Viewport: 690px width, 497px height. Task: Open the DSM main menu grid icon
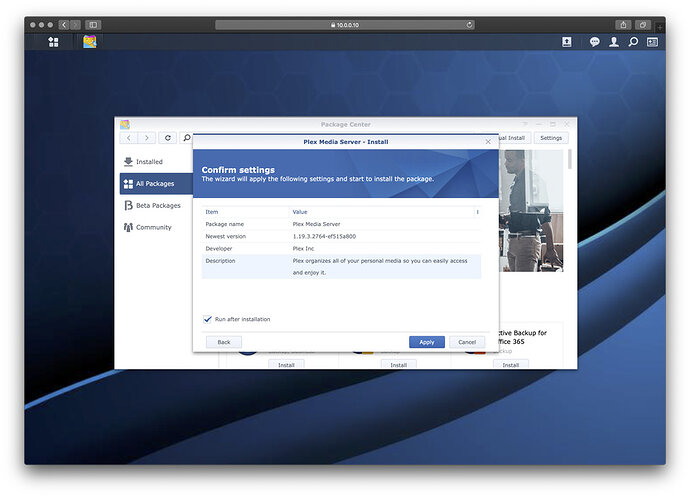53,42
